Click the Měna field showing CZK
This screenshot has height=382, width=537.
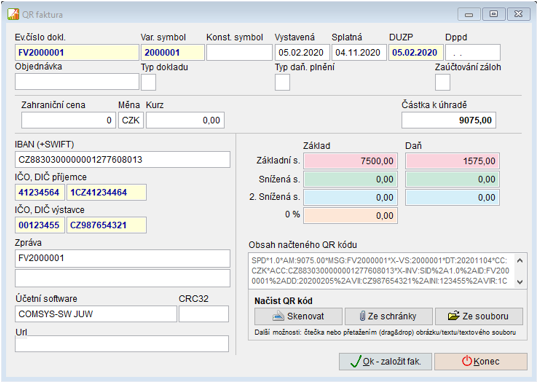pos(131,120)
